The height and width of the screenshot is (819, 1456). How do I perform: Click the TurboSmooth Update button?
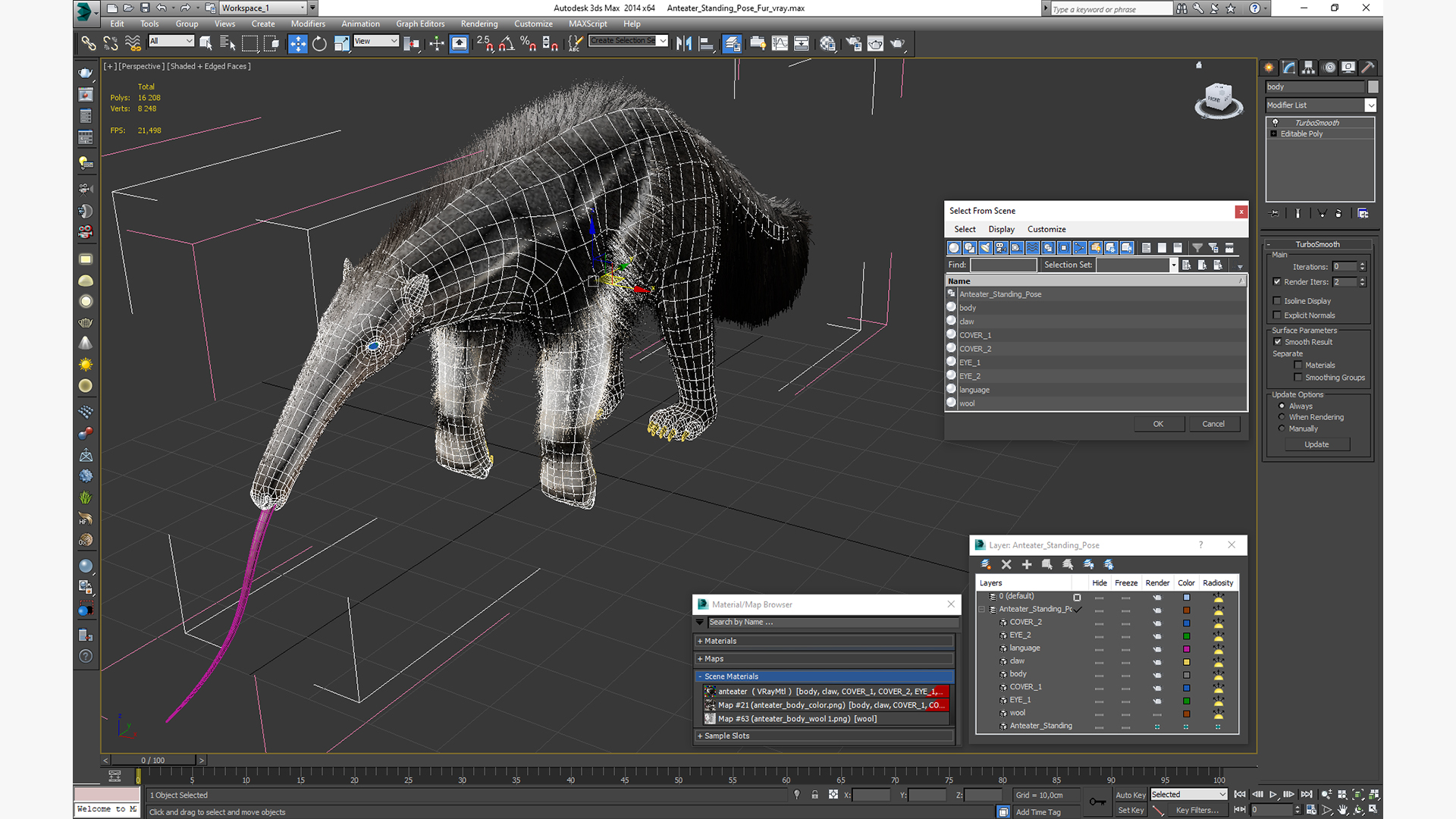[x=1316, y=445]
